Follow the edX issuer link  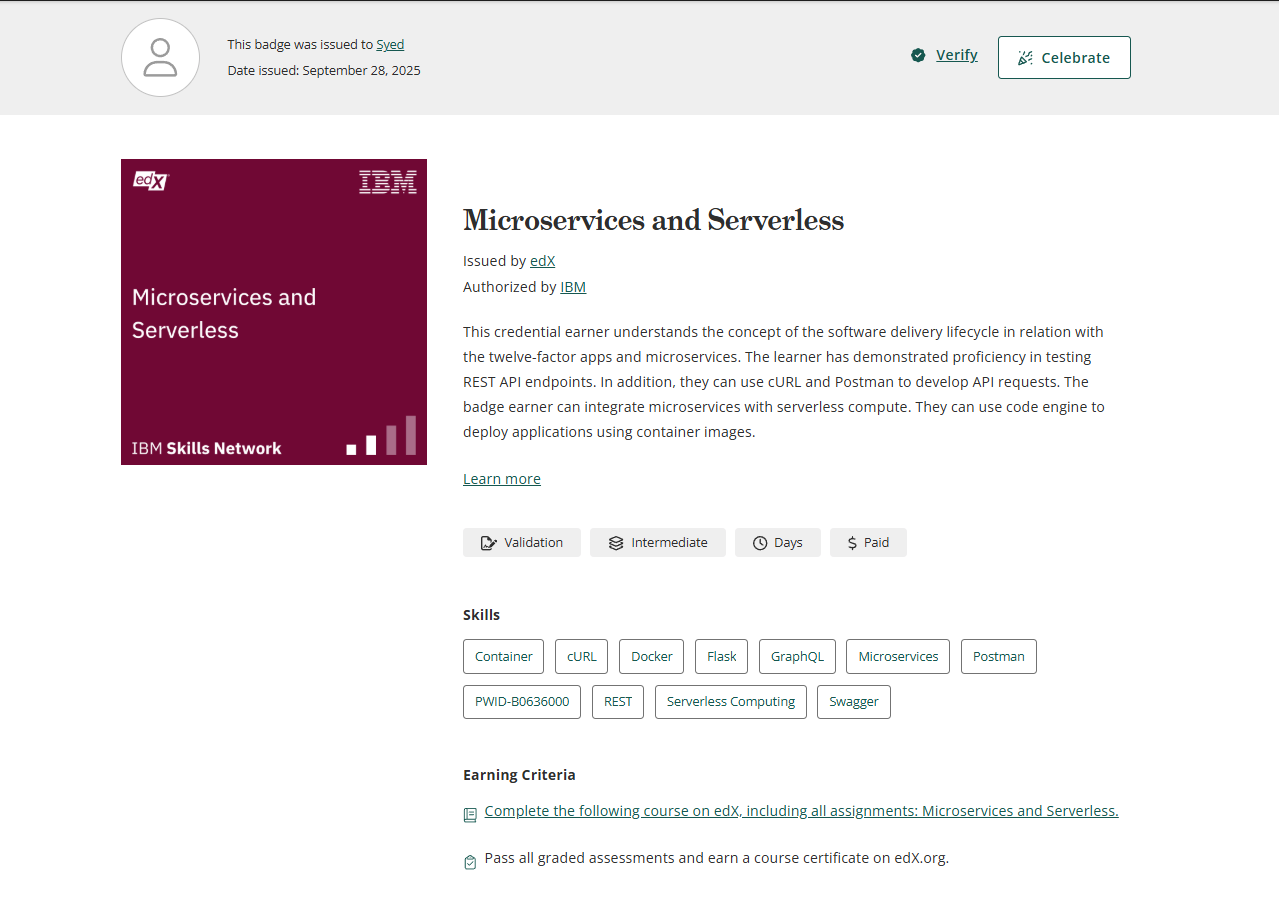click(x=542, y=261)
